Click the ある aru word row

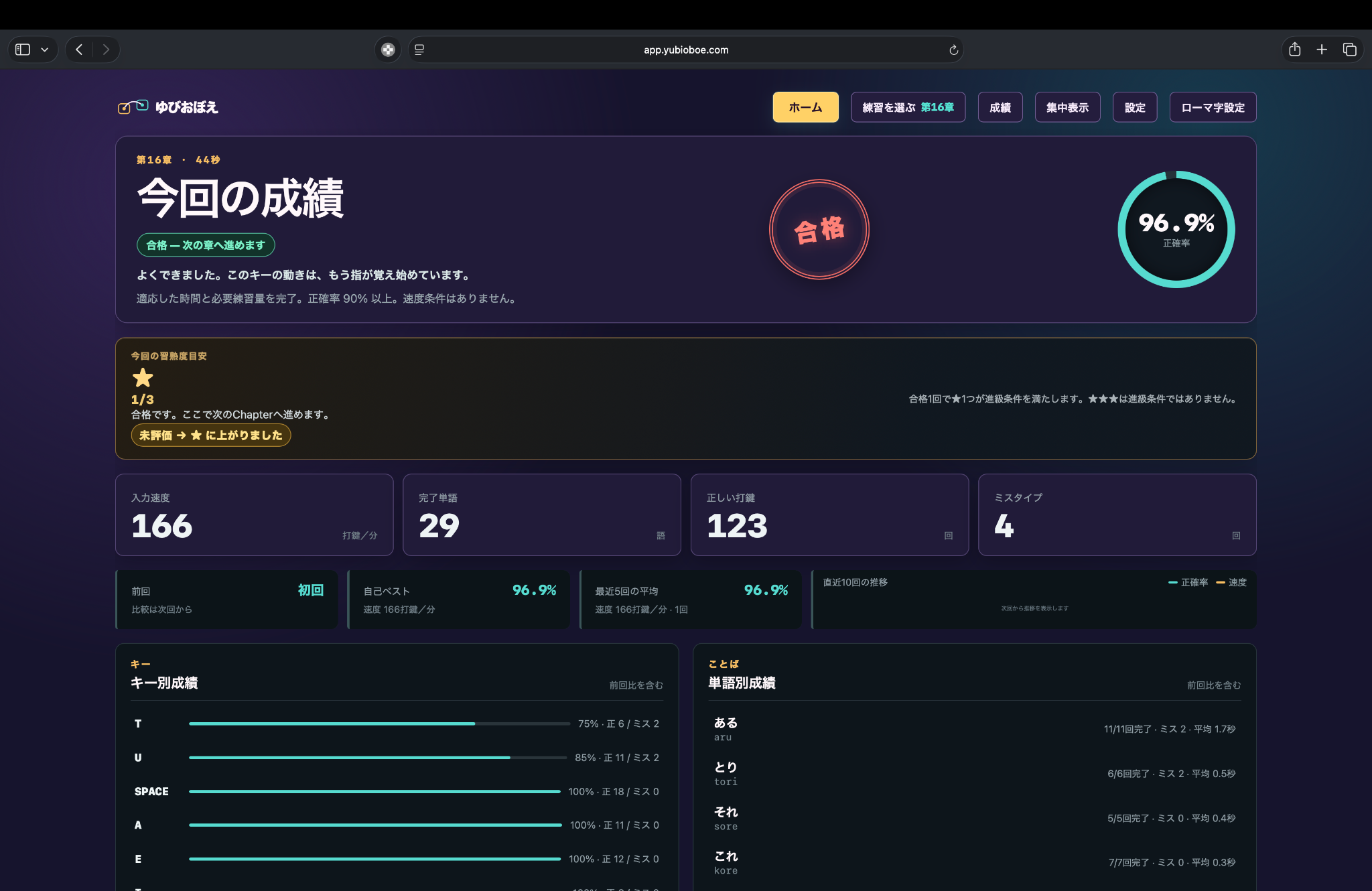click(x=975, y=729)
